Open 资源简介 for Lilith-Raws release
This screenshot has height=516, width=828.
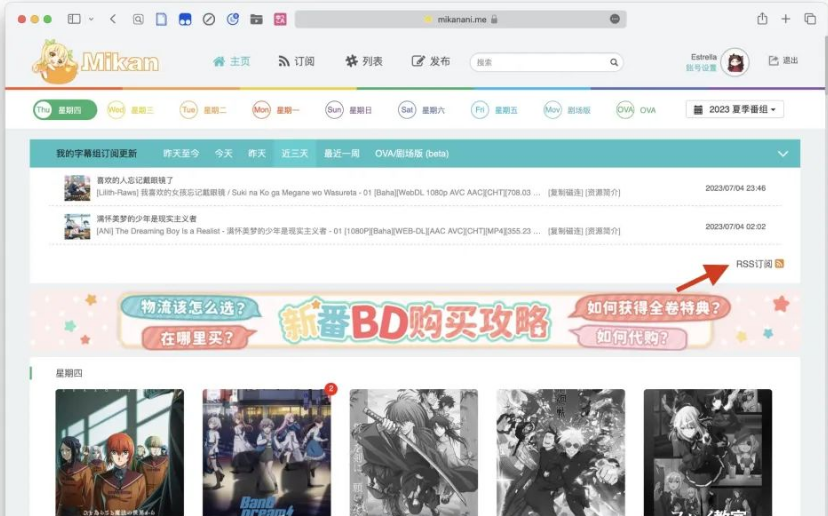pos(603,193)
